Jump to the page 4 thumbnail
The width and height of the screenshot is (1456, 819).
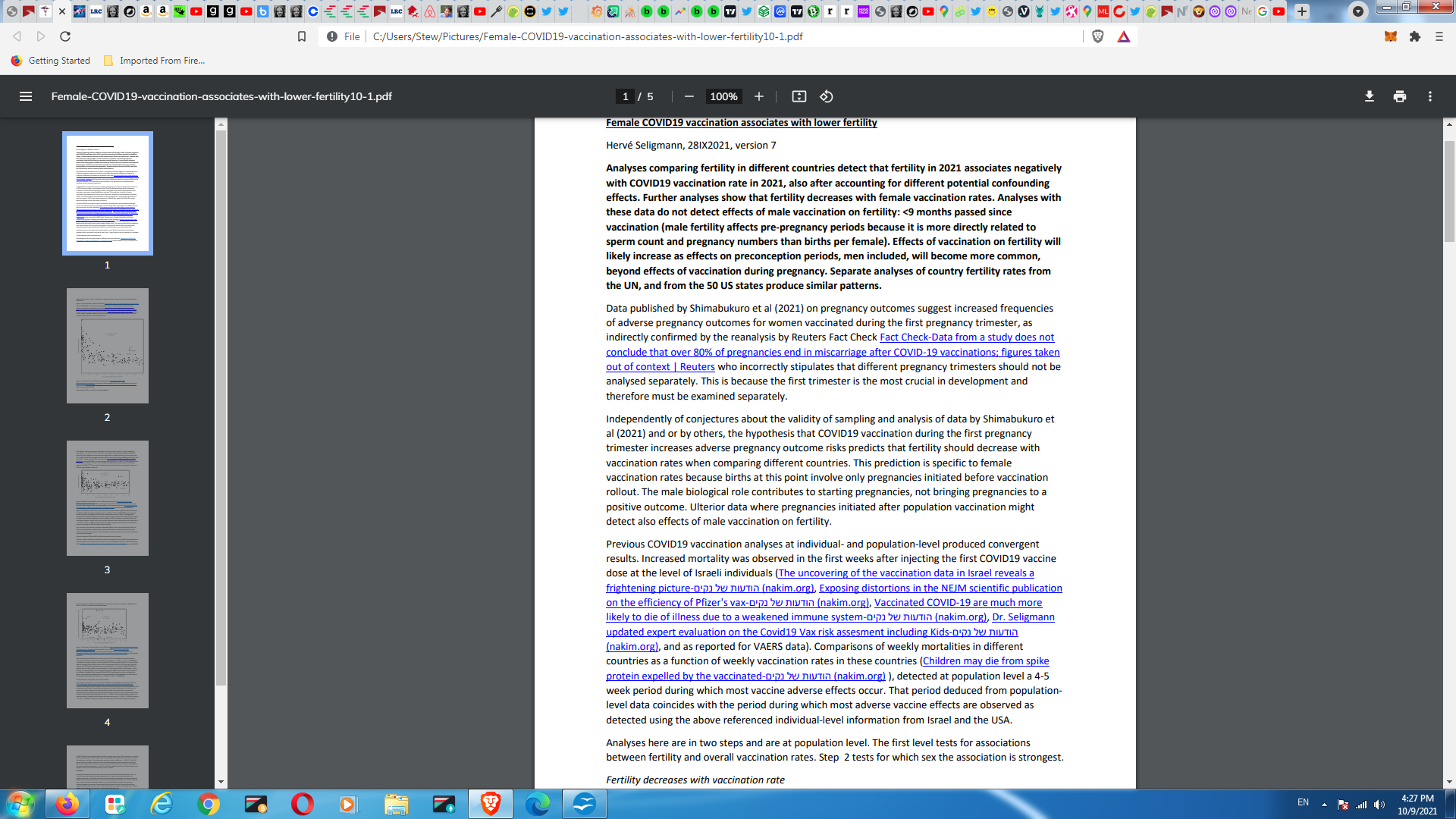click(x=108, y=651)
